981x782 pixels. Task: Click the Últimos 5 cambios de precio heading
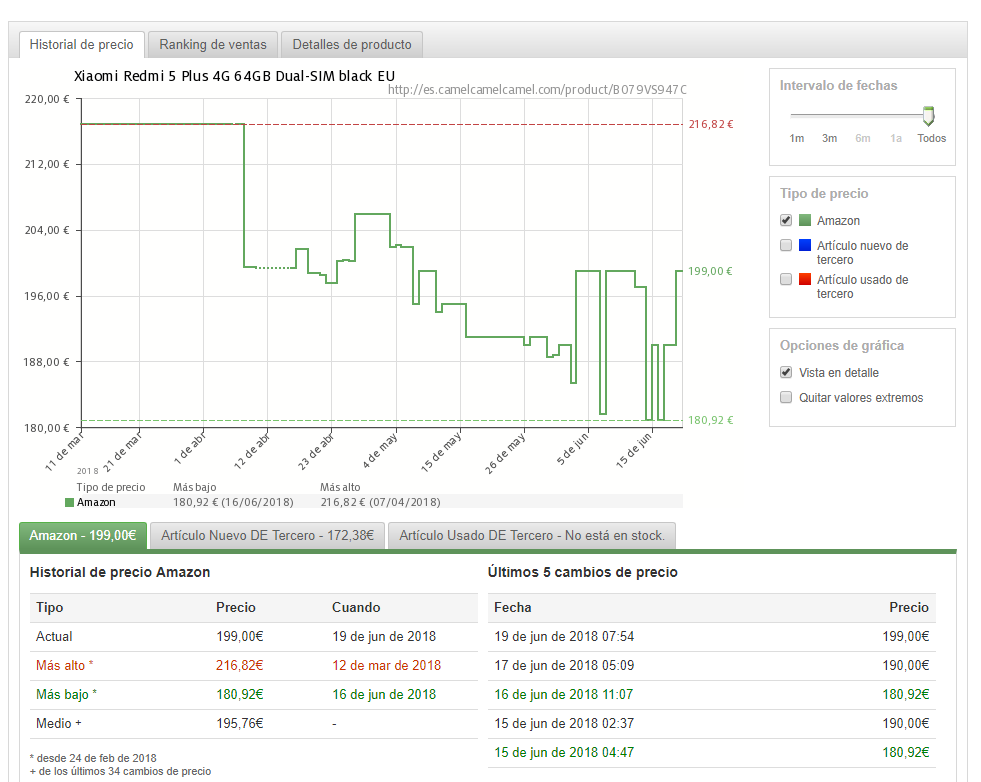coord(582,572)
